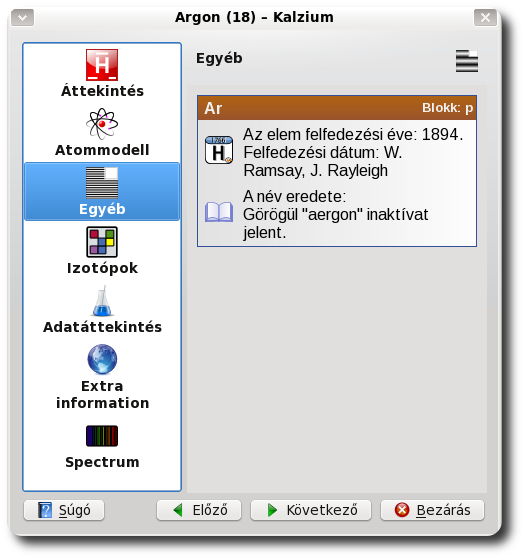Select the Egyéb striped list icon in sidebar
This screenshot has height=559, width=525.
(x=102, y=183)
